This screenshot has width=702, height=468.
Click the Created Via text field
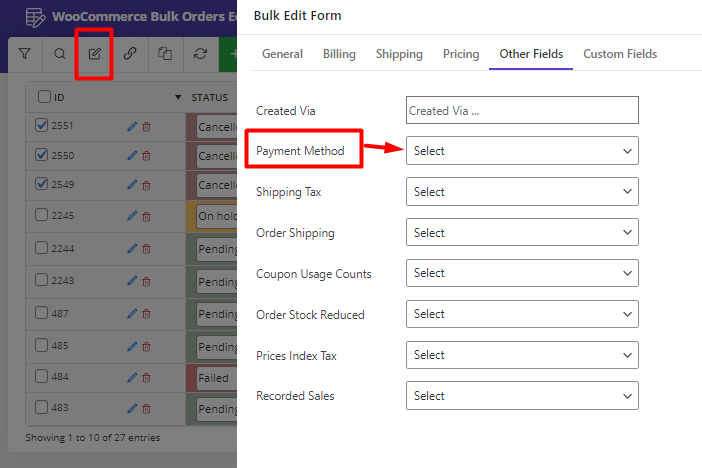[x=522, y=110]
